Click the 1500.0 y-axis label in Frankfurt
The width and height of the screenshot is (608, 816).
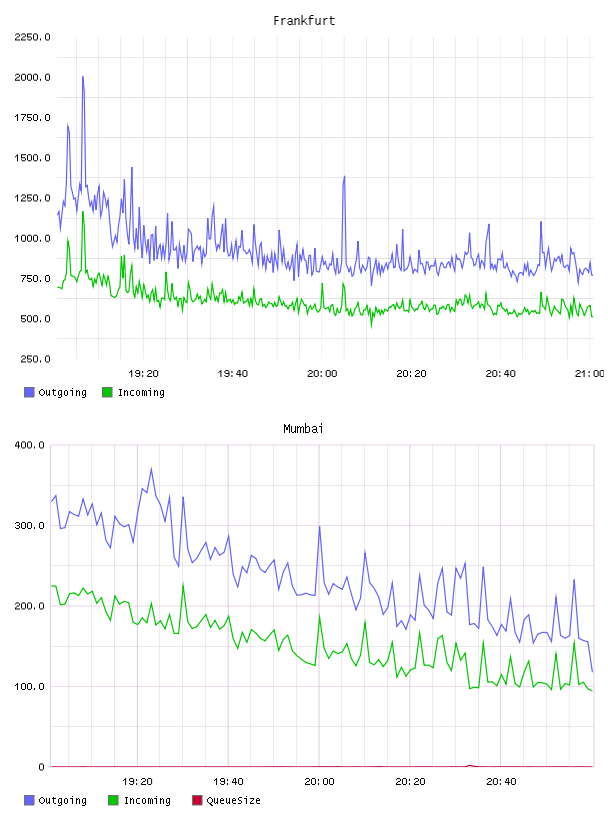pyautogui.click(x=32, y=158)
